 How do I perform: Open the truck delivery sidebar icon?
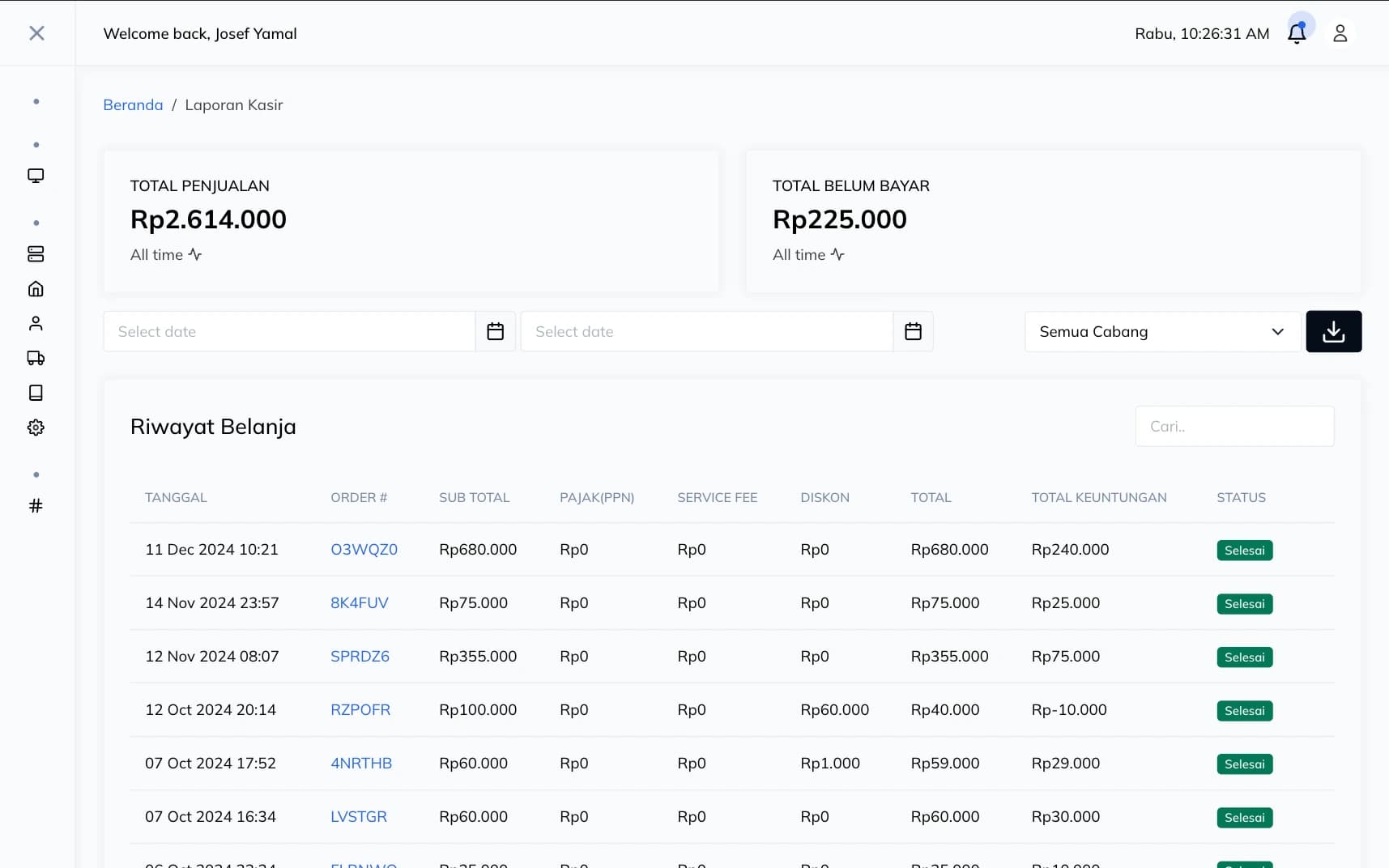(x=36, y=358)
